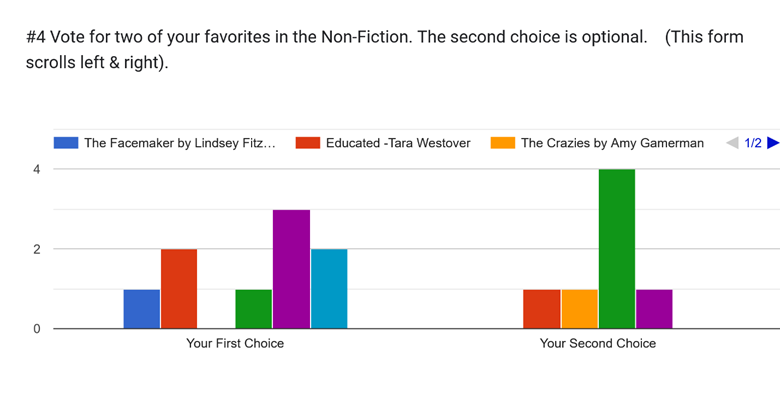Click purple bar under Your Second Choice
Screen dimensions: 780x407
(x=654, y=309)
